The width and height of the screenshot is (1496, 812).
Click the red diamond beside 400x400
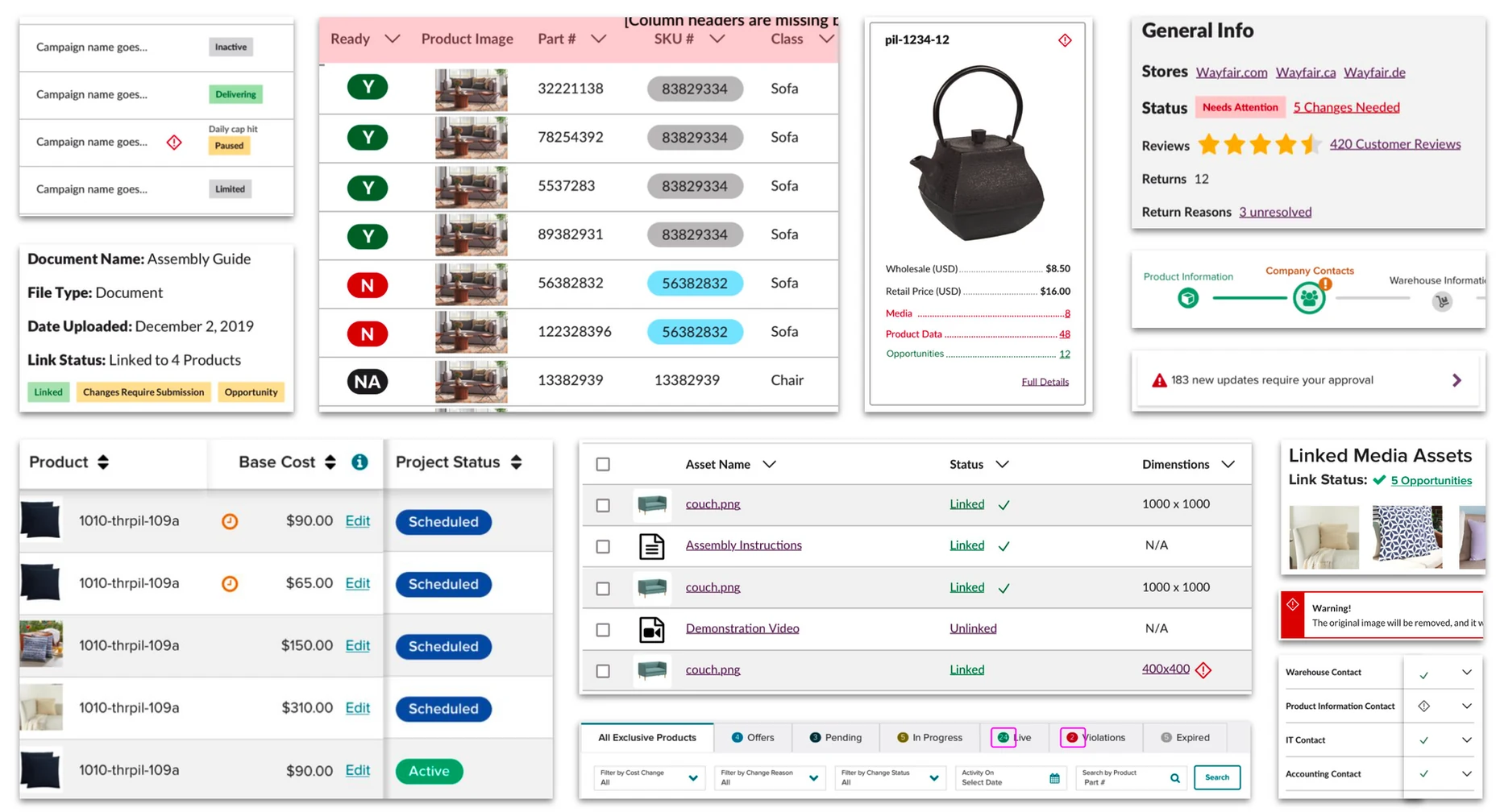1203,669
